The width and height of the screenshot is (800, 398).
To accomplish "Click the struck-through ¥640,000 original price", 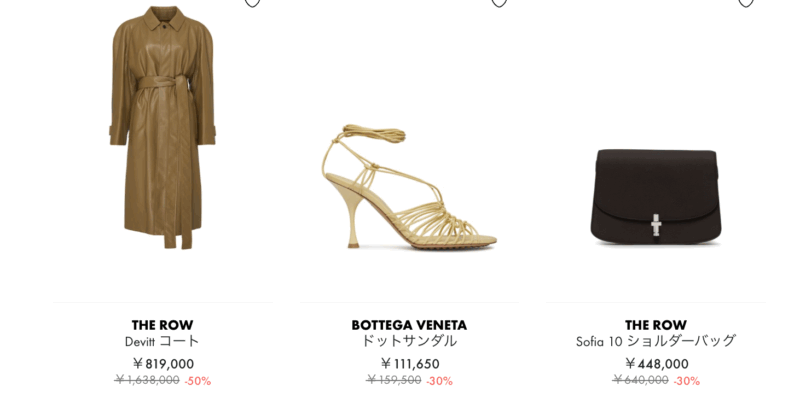I will 641,380.
